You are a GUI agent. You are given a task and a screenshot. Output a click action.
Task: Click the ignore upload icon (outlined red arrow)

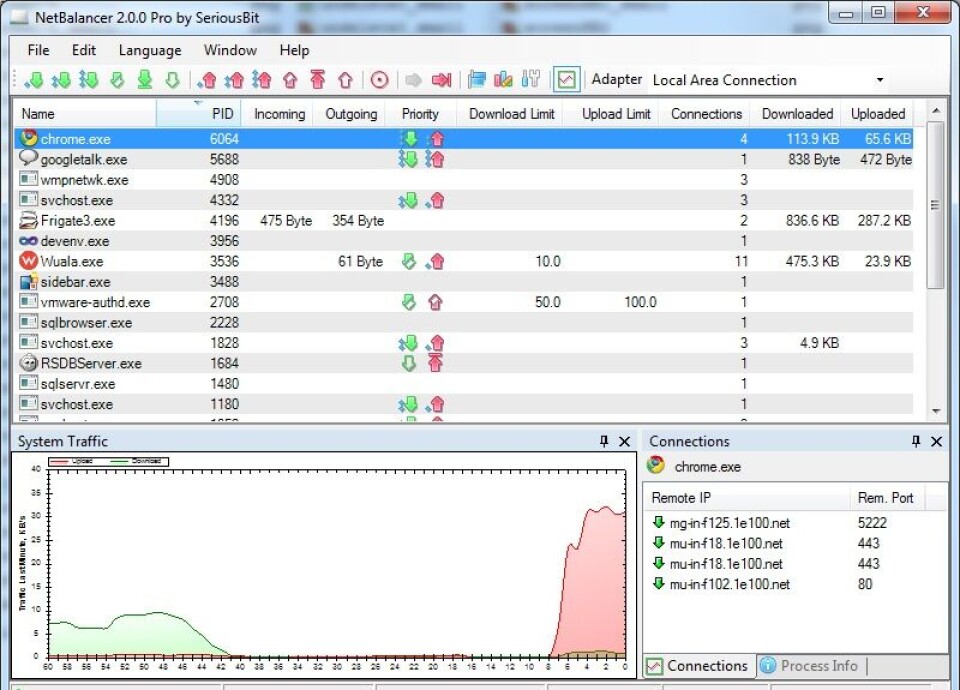point(345,80)
